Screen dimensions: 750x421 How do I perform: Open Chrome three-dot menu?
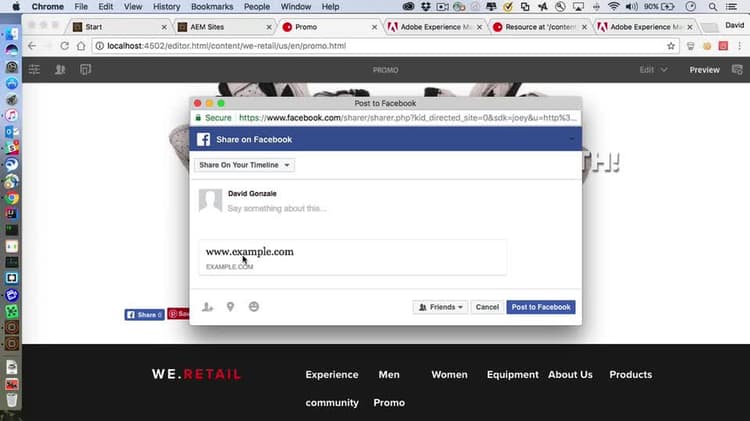[739, 46]
